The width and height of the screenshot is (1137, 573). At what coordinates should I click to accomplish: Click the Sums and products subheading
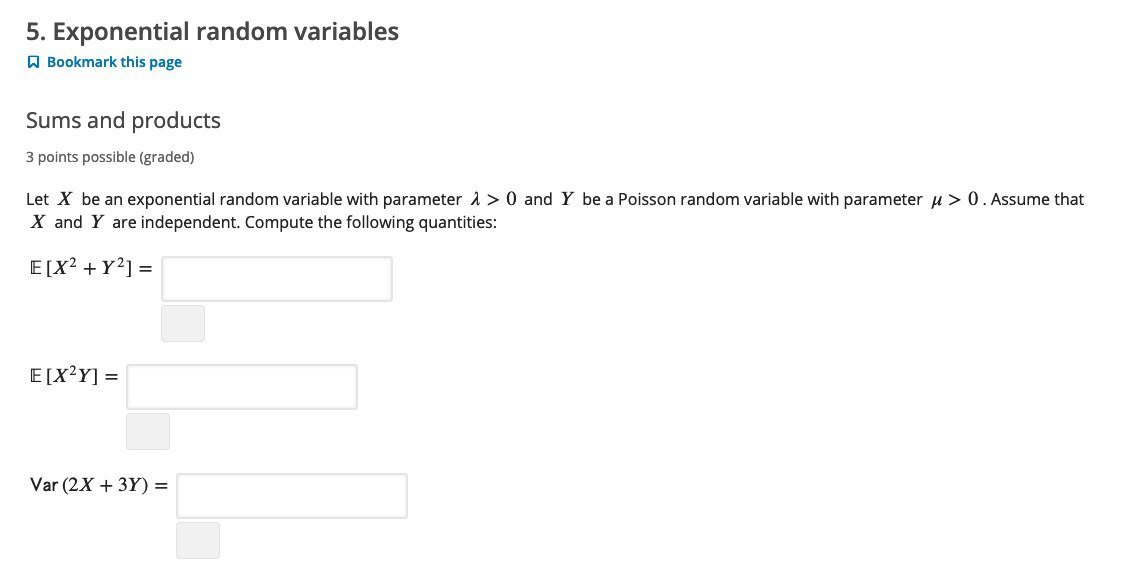click(123, 120)
